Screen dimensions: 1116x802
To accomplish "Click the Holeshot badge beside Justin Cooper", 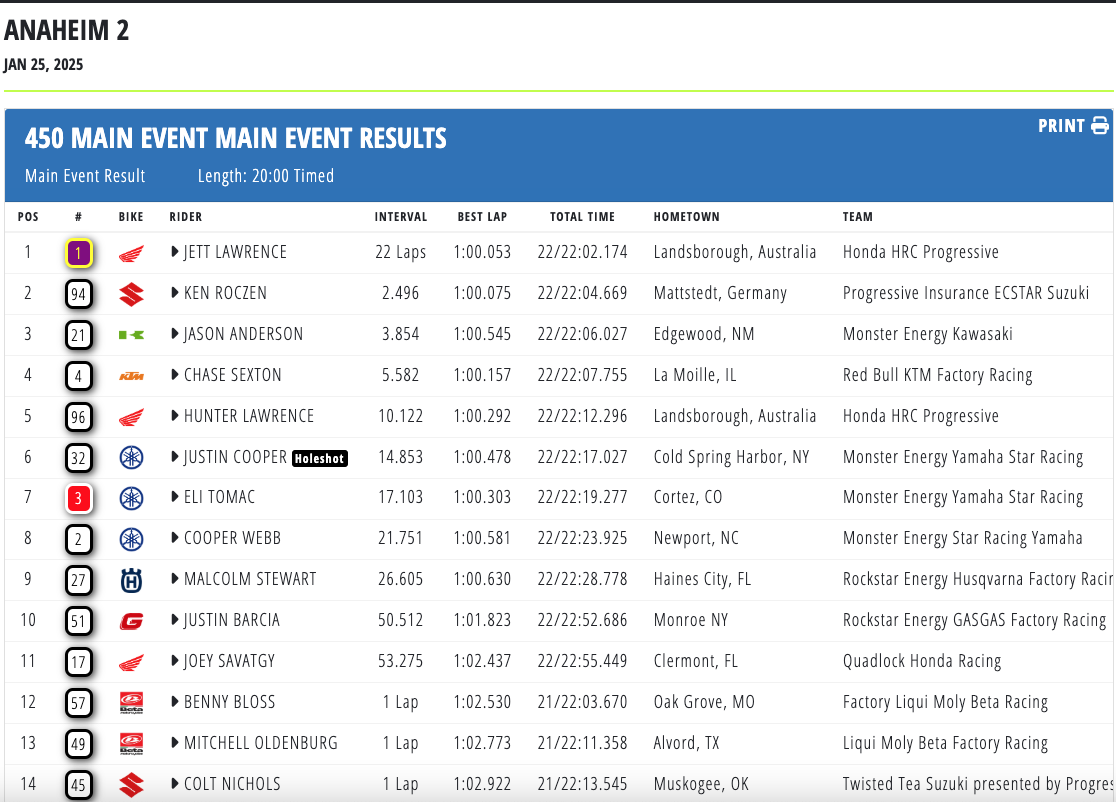I will click(x=320, y=459).
